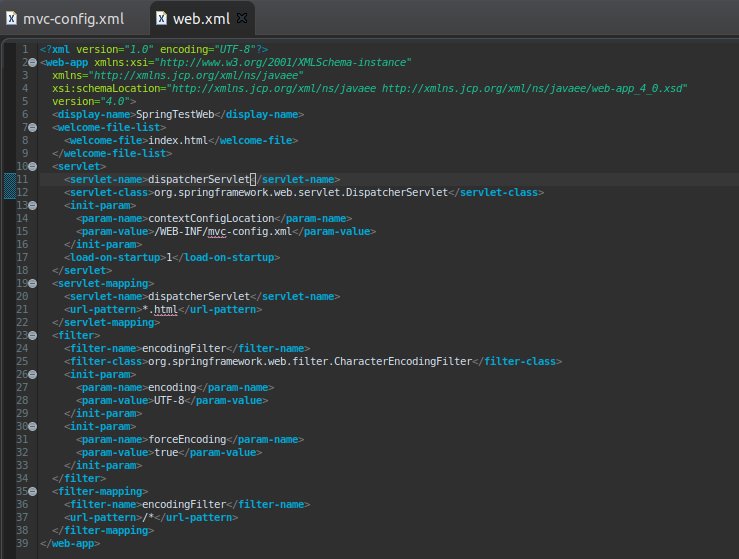Viewport: 739px width, 559px height.
Task: Click the web.xml tab file icon
Action: pos(161,18)
